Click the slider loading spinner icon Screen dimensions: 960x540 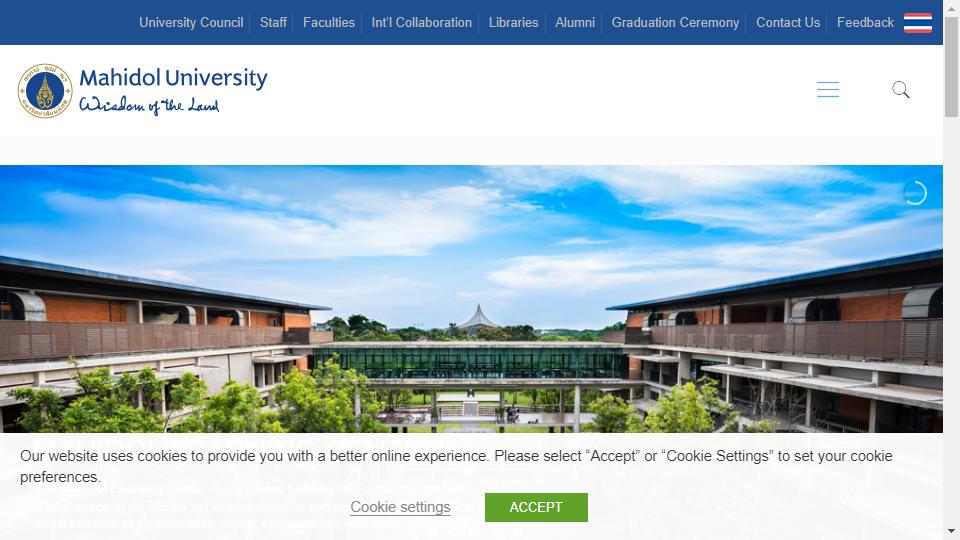[x=915, y=193]
